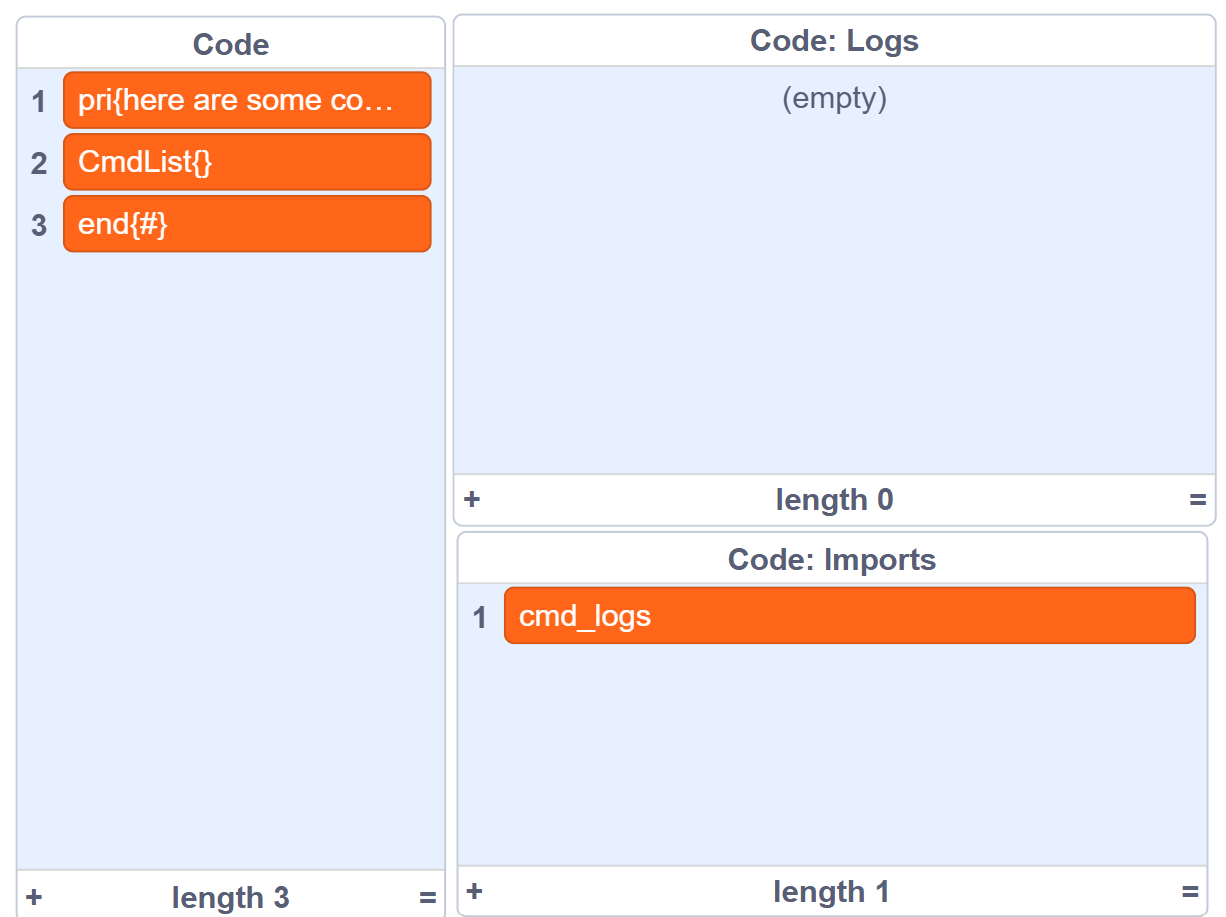Click row number 2 in Code list
This screenshot has width=1226, height=917.
point(39,163)
